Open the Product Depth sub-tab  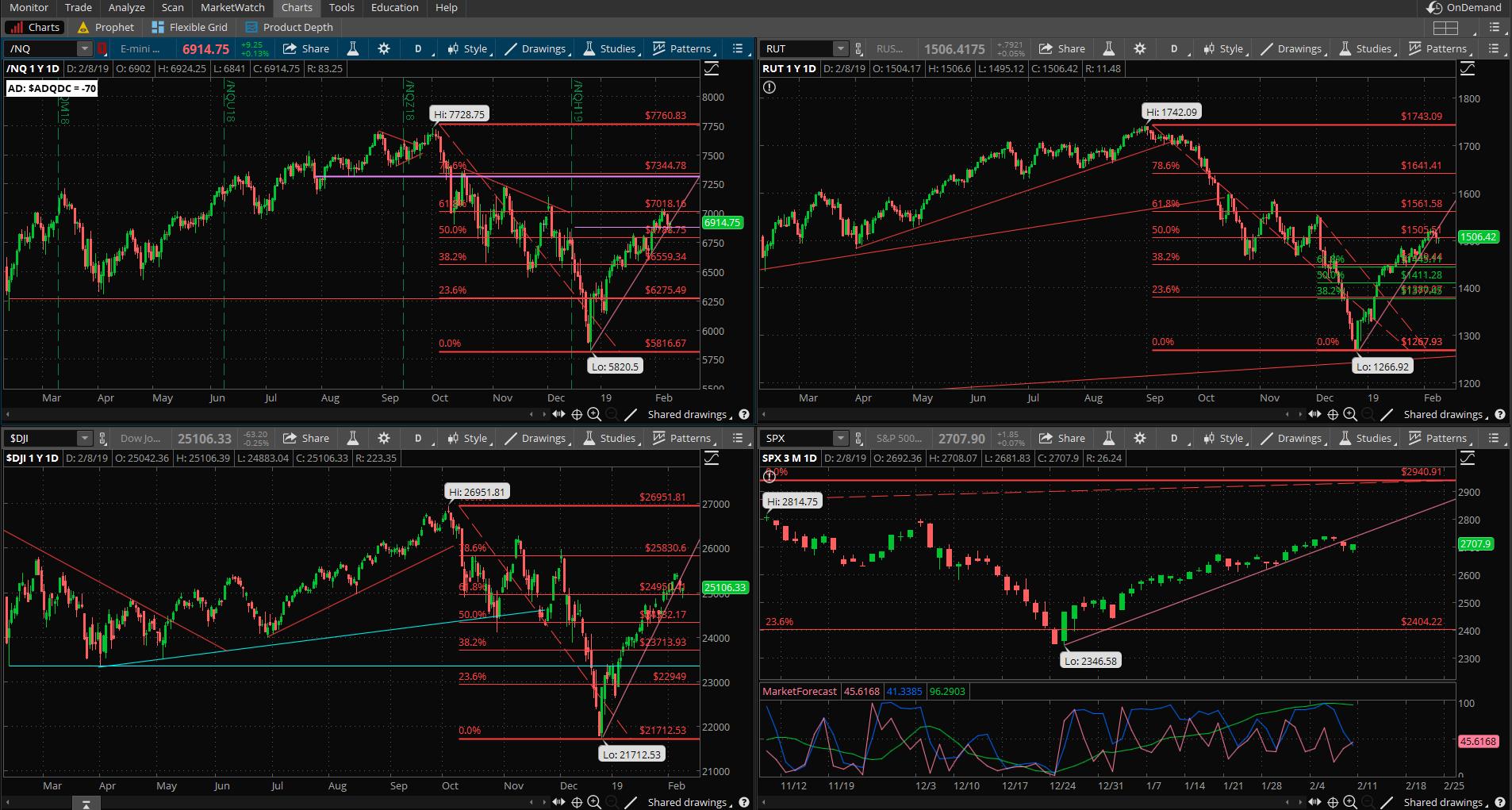[x=290, y=27]
